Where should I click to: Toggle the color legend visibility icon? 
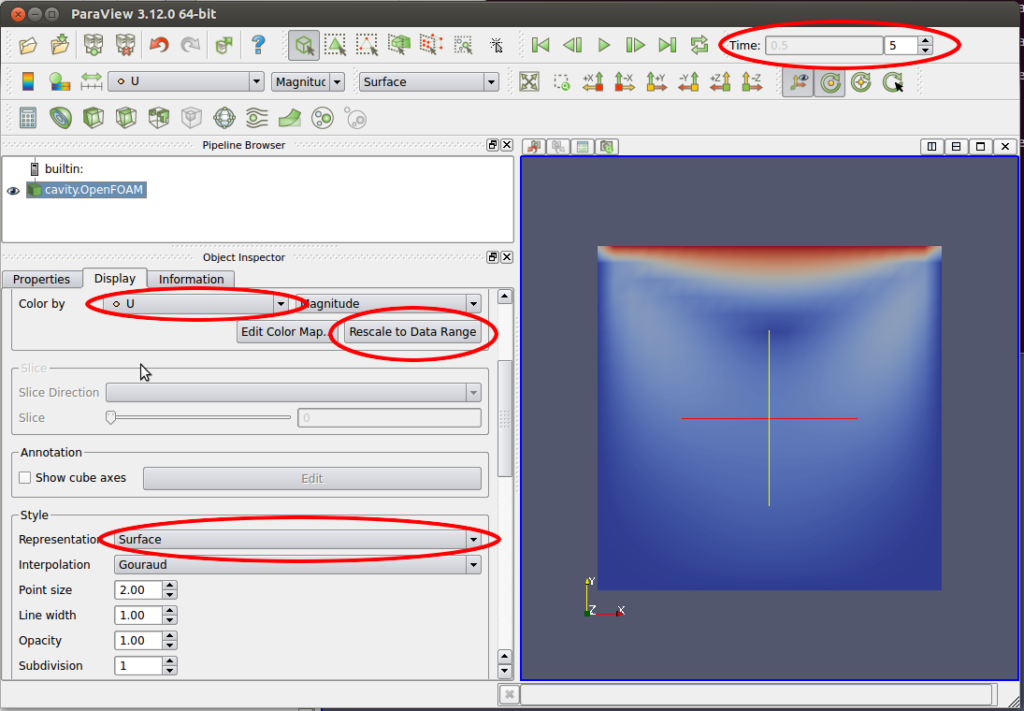click(x=28, y=82)
